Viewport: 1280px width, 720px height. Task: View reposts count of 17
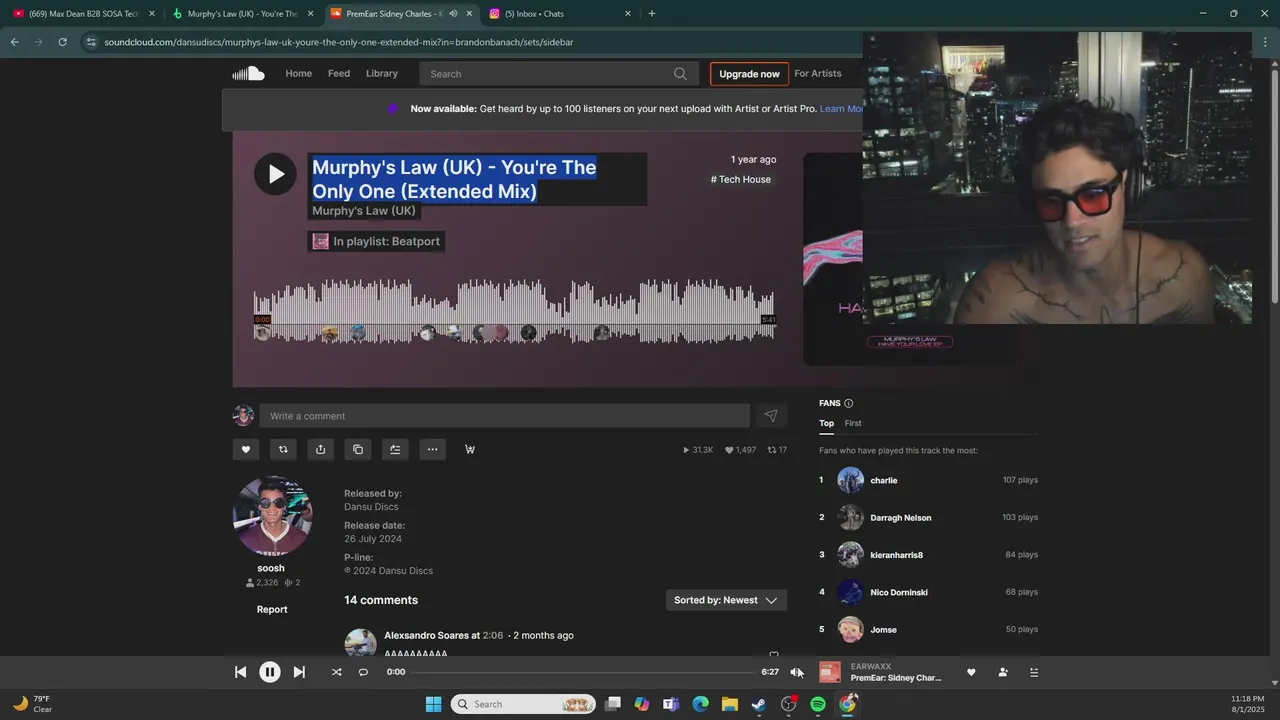click(777, 450)
